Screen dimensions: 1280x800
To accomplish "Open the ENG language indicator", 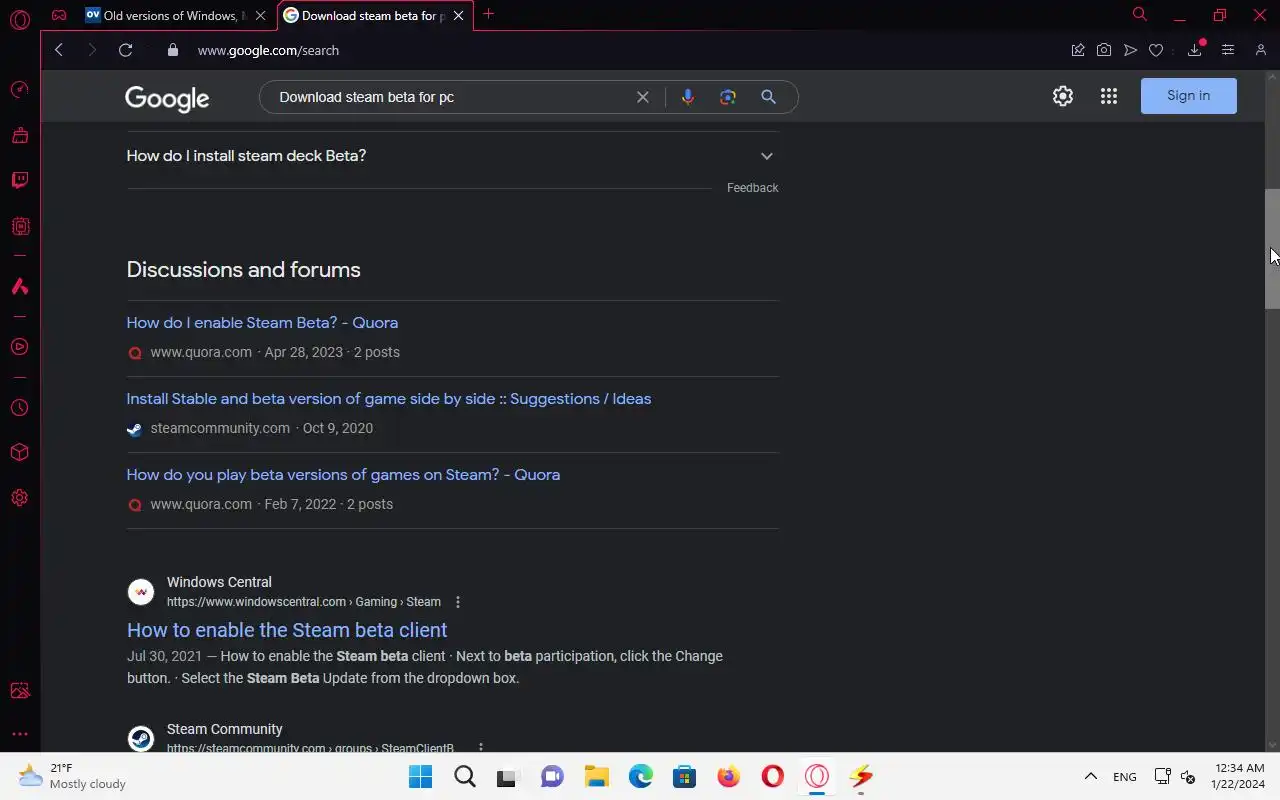I will [x=1125, y=777].
